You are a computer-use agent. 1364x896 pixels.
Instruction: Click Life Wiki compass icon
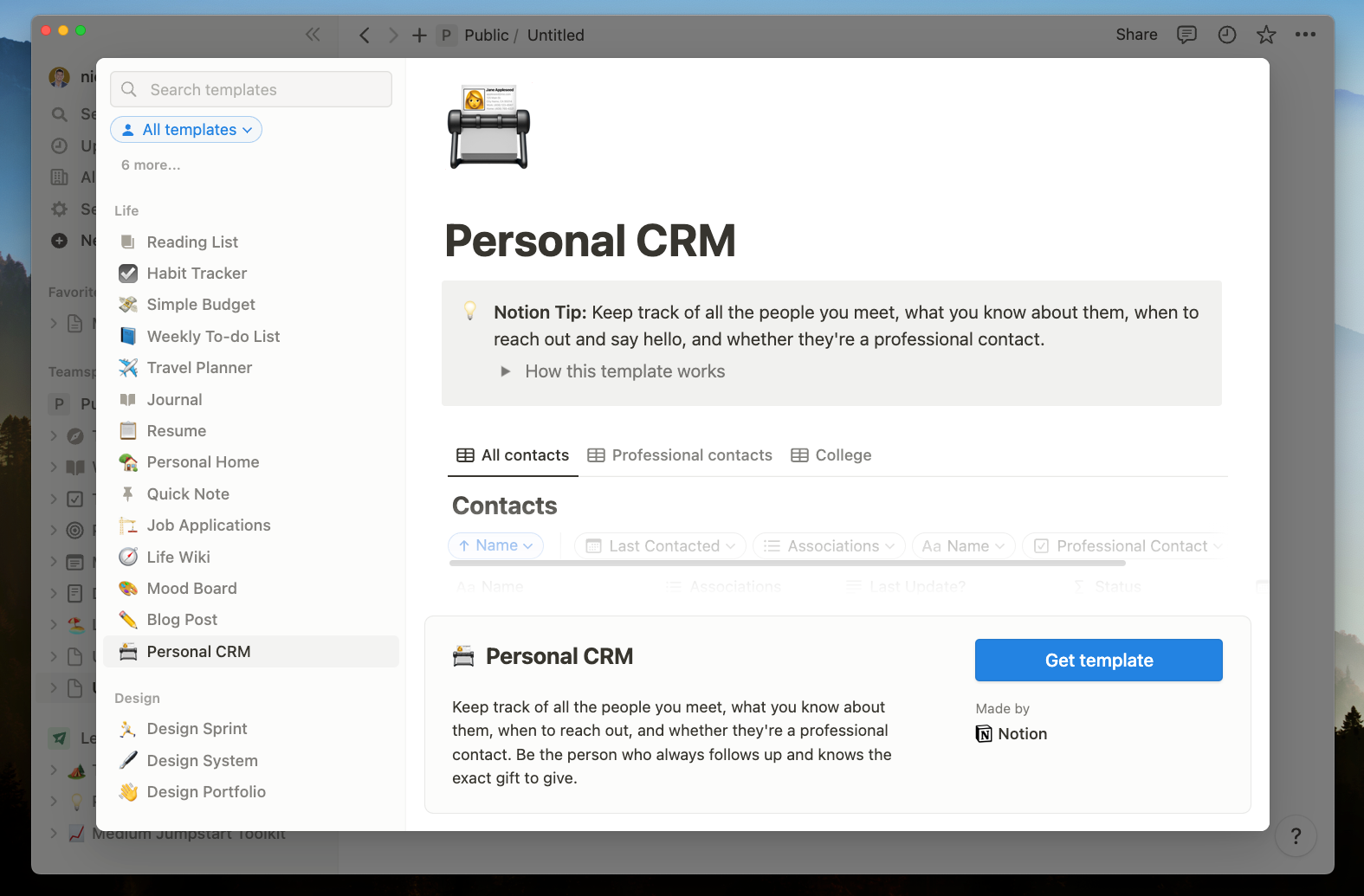point(128,557)
